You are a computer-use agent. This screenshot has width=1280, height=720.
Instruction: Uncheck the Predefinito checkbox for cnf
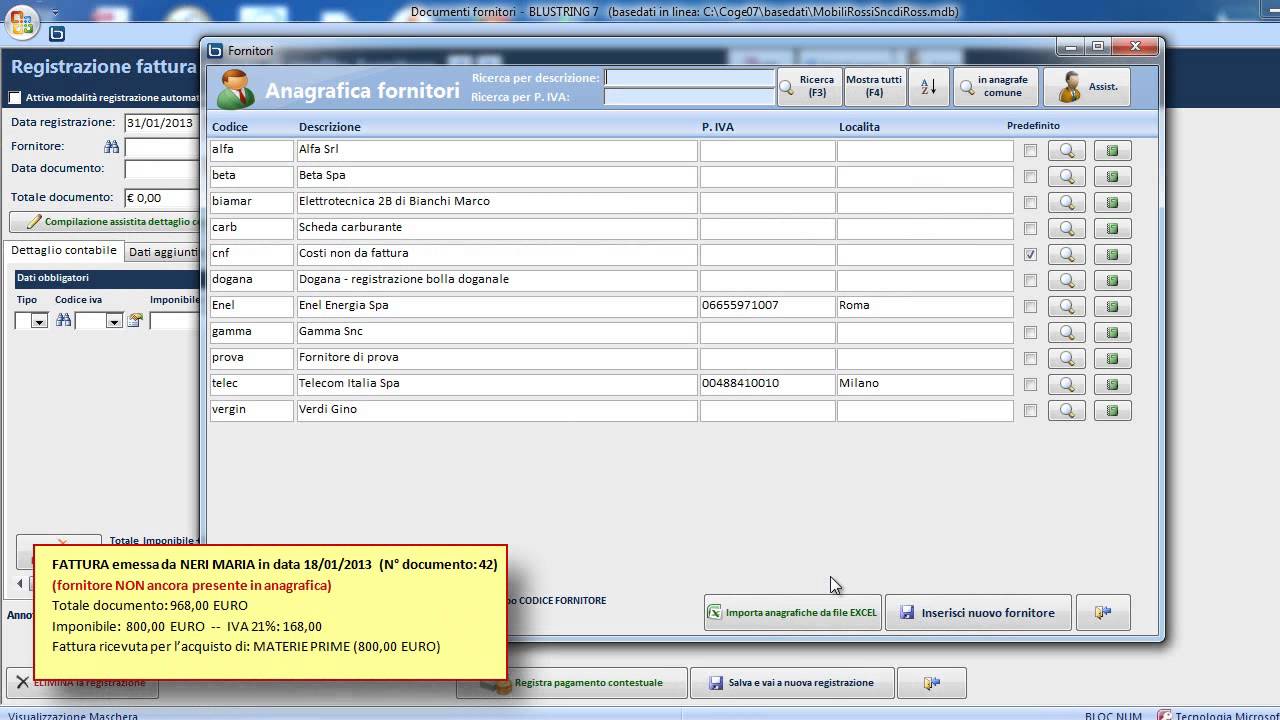[1031, 255]
